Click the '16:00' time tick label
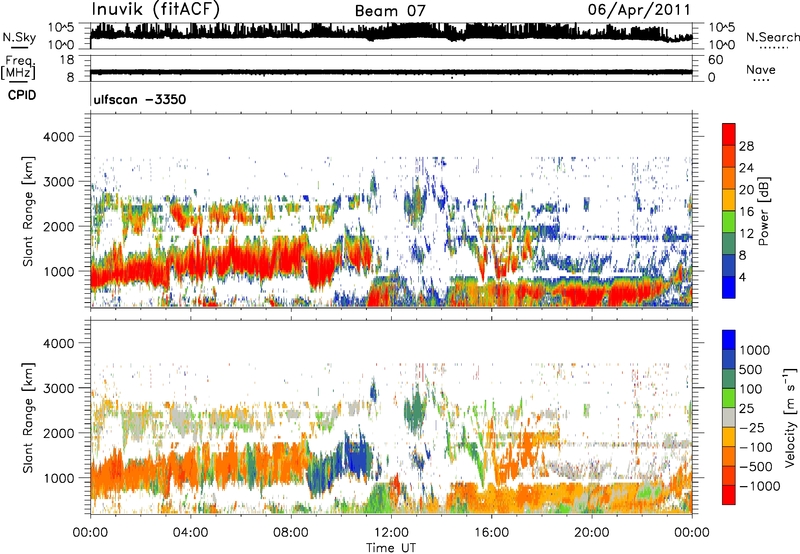 coord(491,533)
